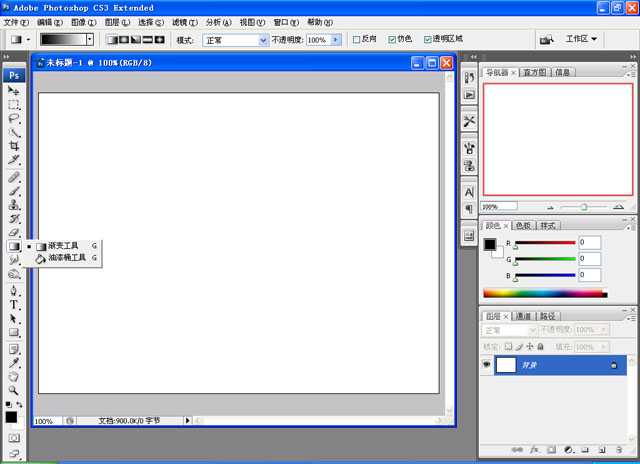
Task: Click the Gradient tool in toolbox
Action: click(x=13, y=246)
